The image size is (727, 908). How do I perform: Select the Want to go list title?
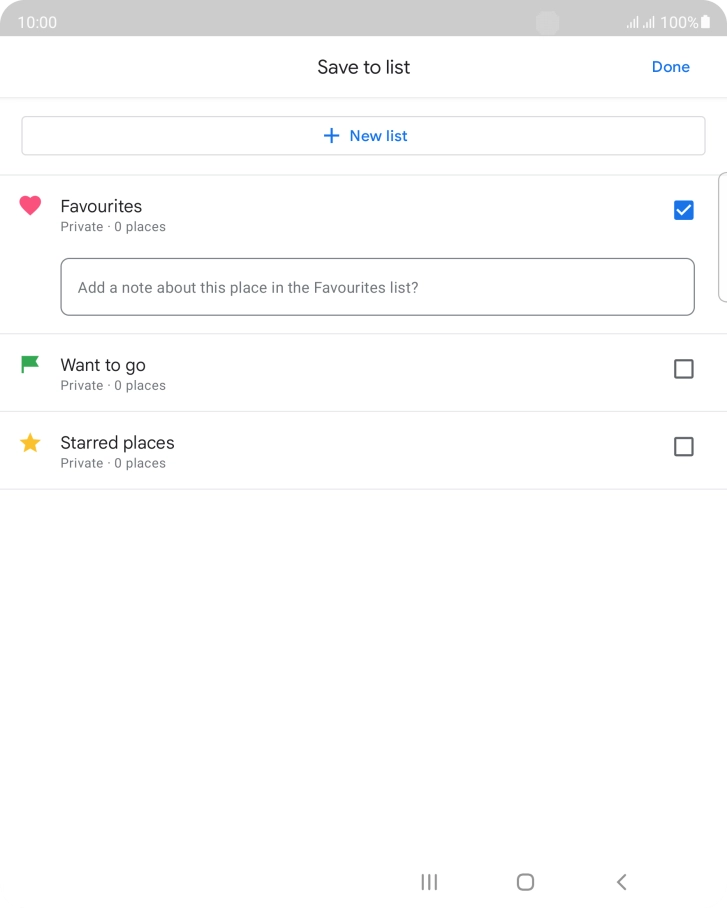(103, 365)
